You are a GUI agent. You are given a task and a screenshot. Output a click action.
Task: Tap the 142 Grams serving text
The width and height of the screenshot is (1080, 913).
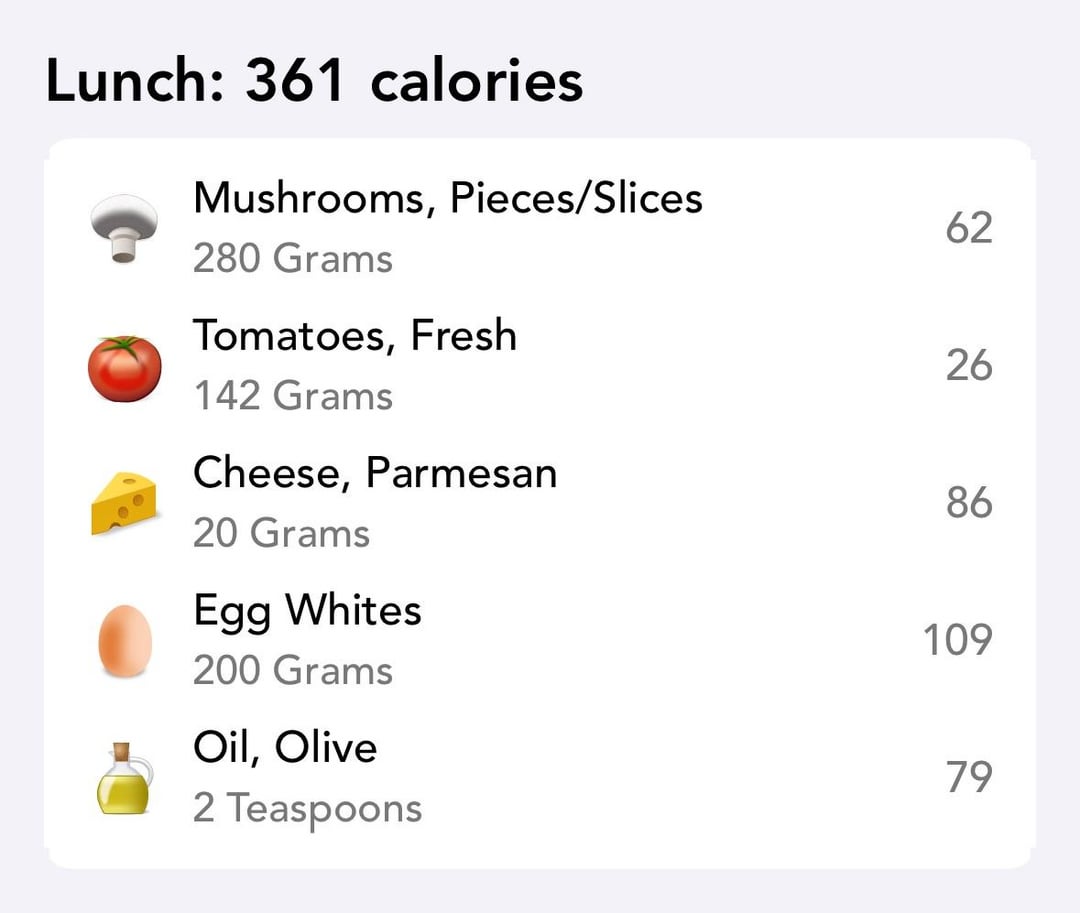293,396
